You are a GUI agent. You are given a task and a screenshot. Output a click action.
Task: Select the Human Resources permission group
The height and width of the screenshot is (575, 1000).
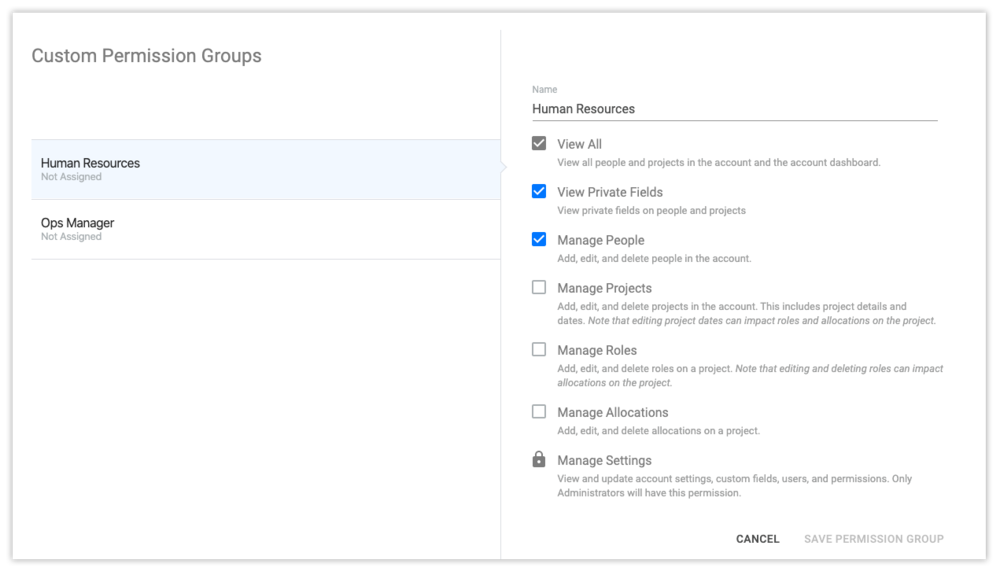tap(266, 170)
